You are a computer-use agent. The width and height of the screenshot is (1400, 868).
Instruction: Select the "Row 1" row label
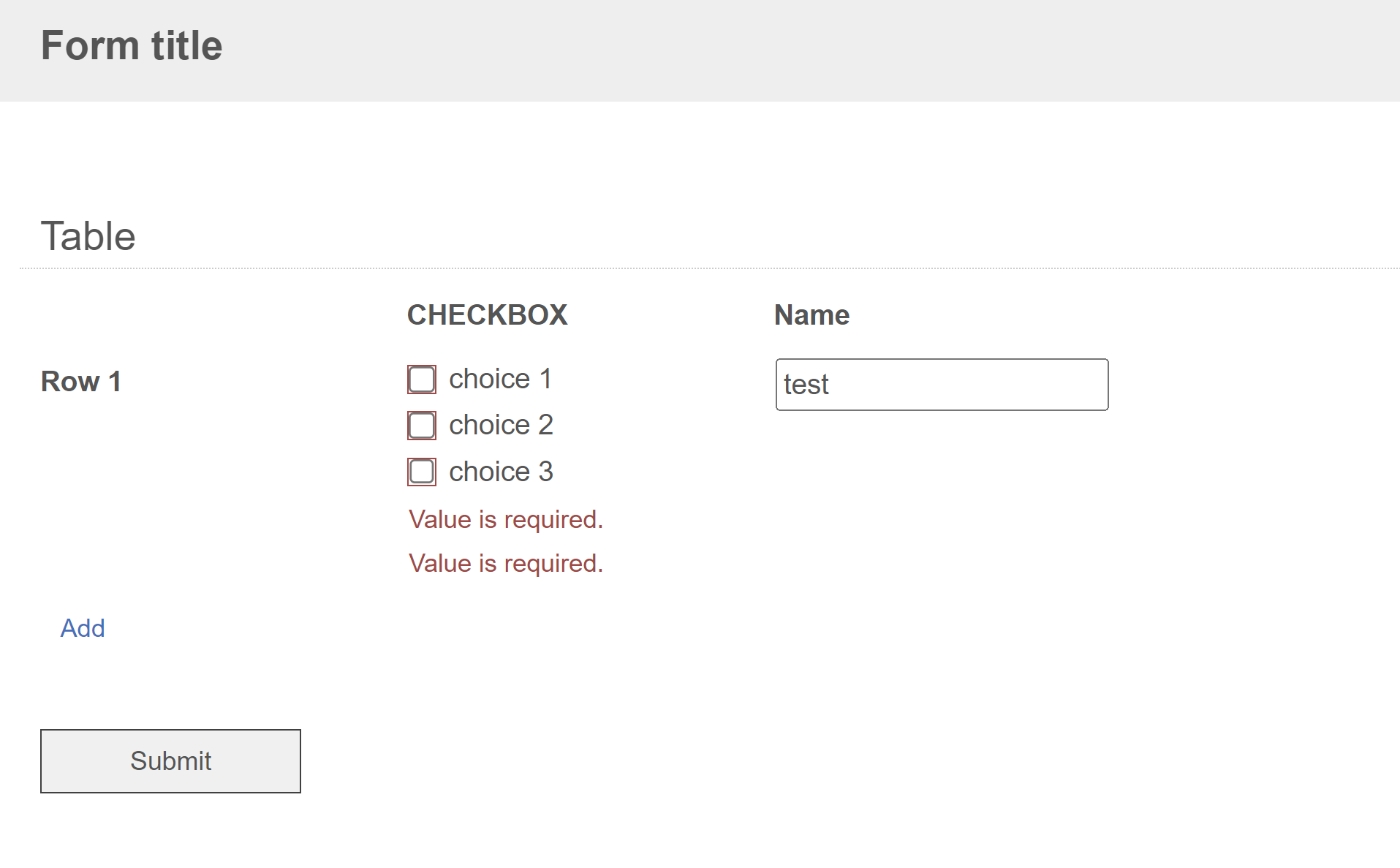(x=80, y=382)
